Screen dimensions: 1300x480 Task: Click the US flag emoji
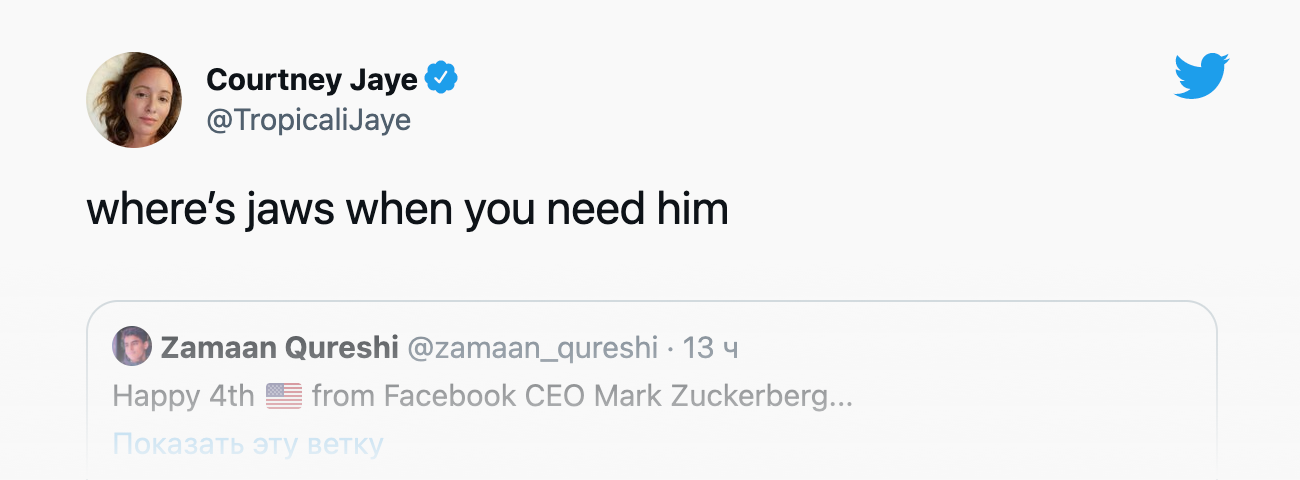tap(284, 397)
